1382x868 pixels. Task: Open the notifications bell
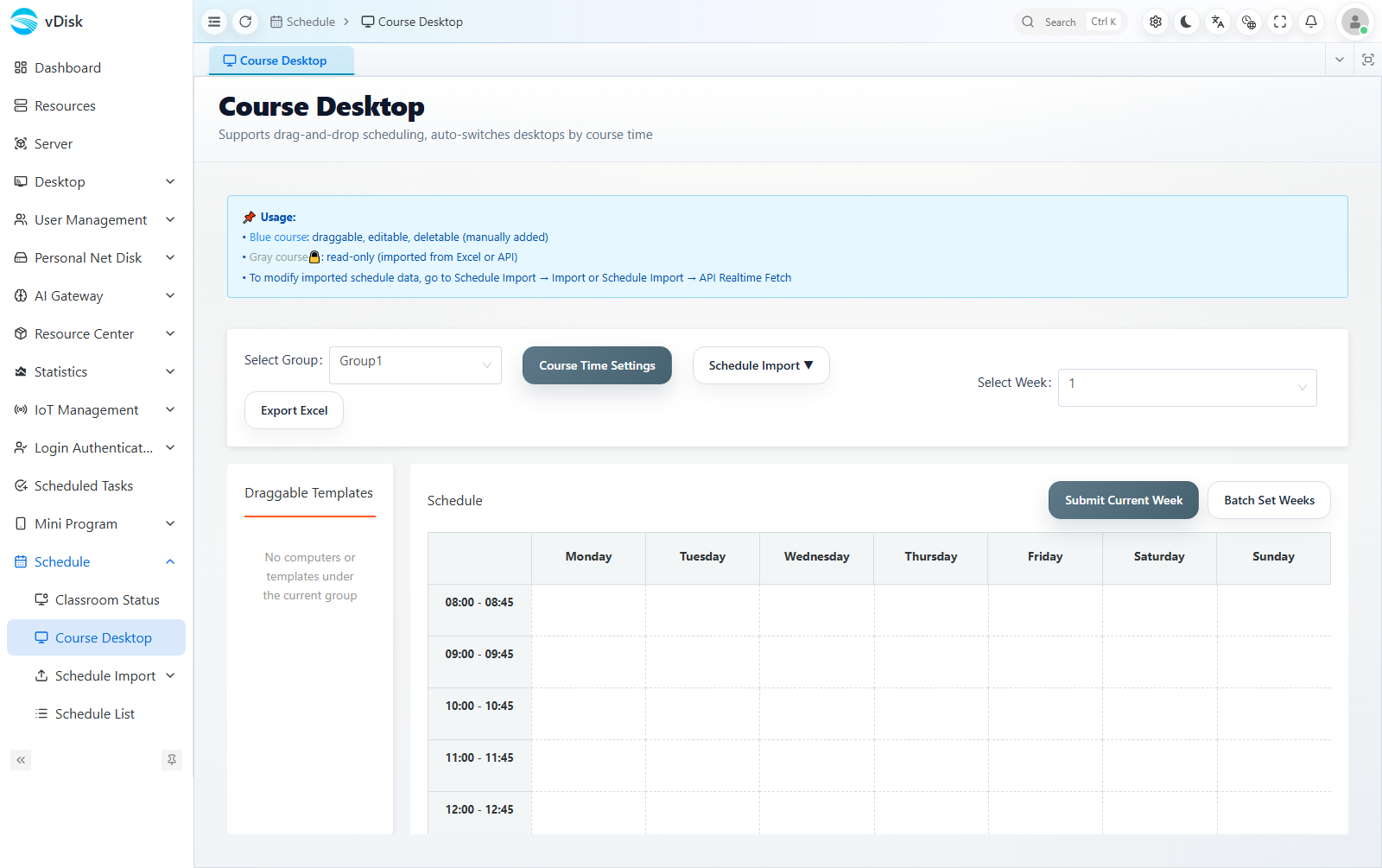click(1311, 22)
